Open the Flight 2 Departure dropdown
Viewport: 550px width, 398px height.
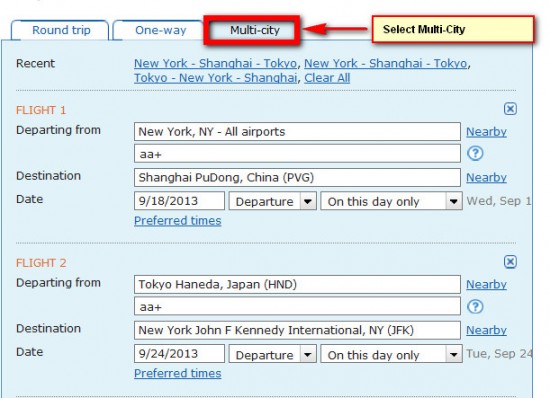(273, 354)
